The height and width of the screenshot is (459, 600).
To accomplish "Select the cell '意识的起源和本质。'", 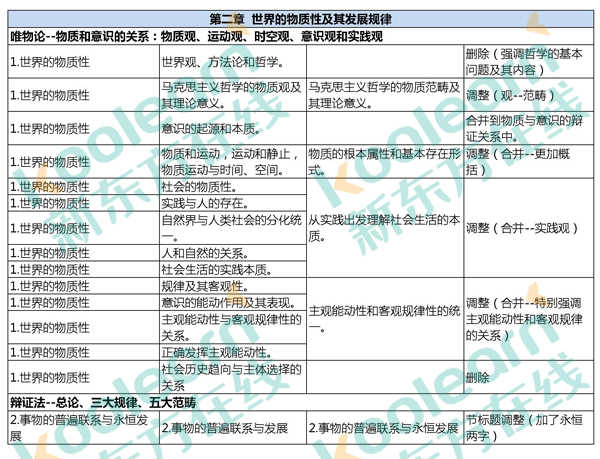I will [x=206, y=129].
